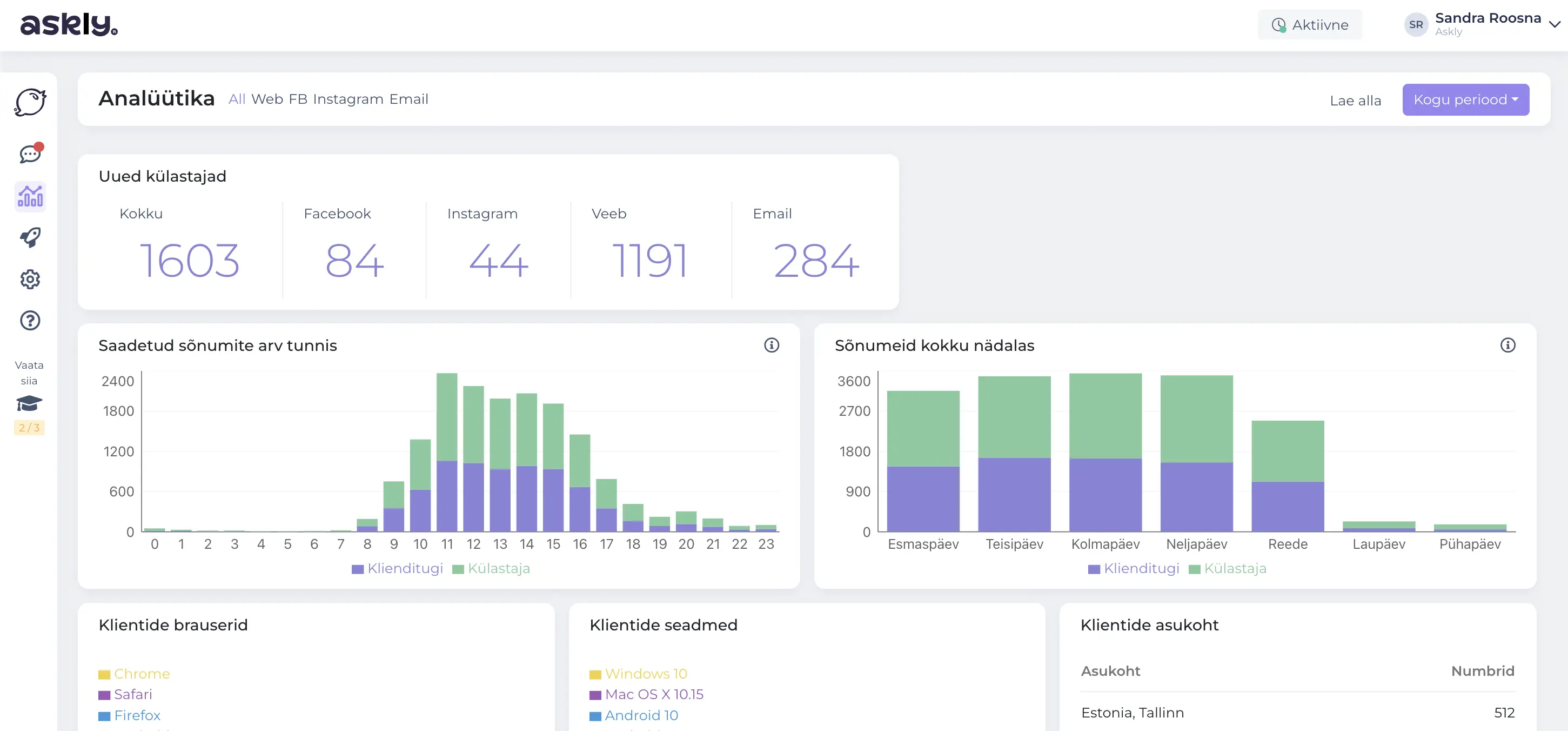The image size is (1568, 731).
Task: Show info for hourly messages chart
Action: [x=771, y=345]
